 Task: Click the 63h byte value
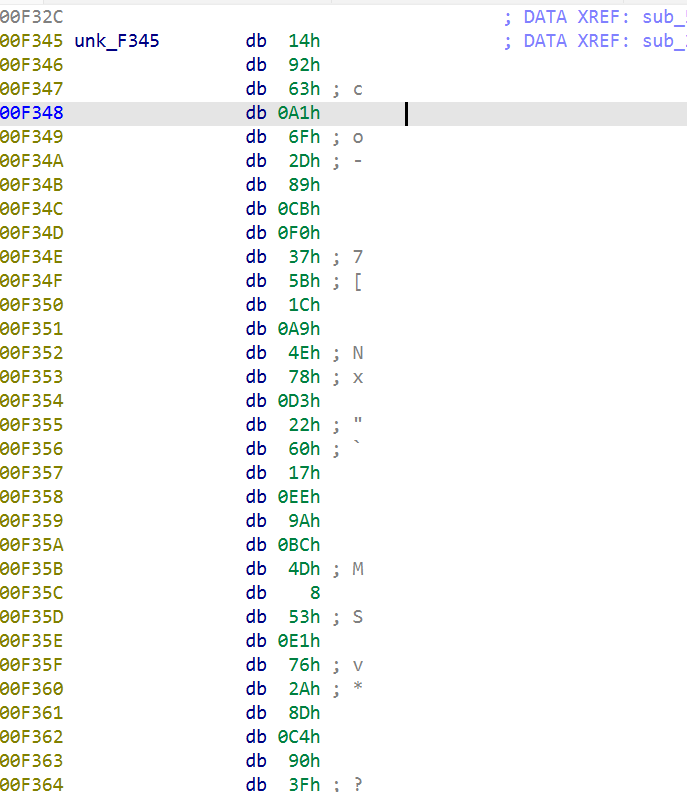pos(304,89)
